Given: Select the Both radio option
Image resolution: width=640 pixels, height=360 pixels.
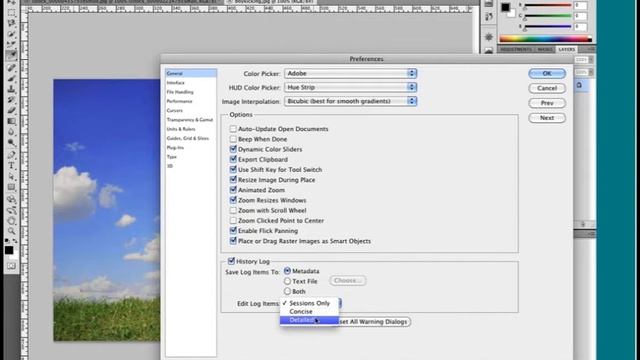Looking at the screenshot, I should coord(287,291).
